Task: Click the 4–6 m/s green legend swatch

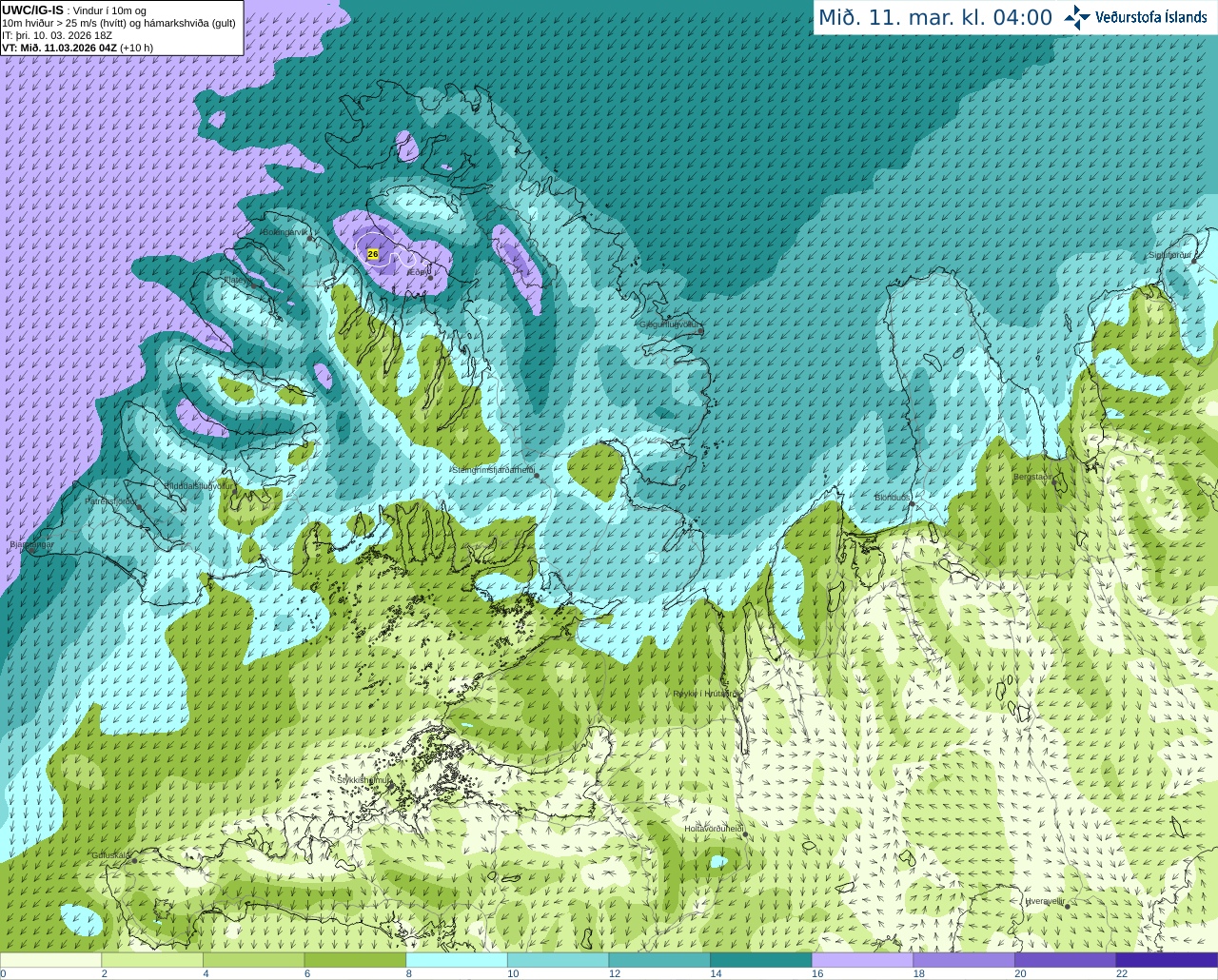Action: pos(253,960)
